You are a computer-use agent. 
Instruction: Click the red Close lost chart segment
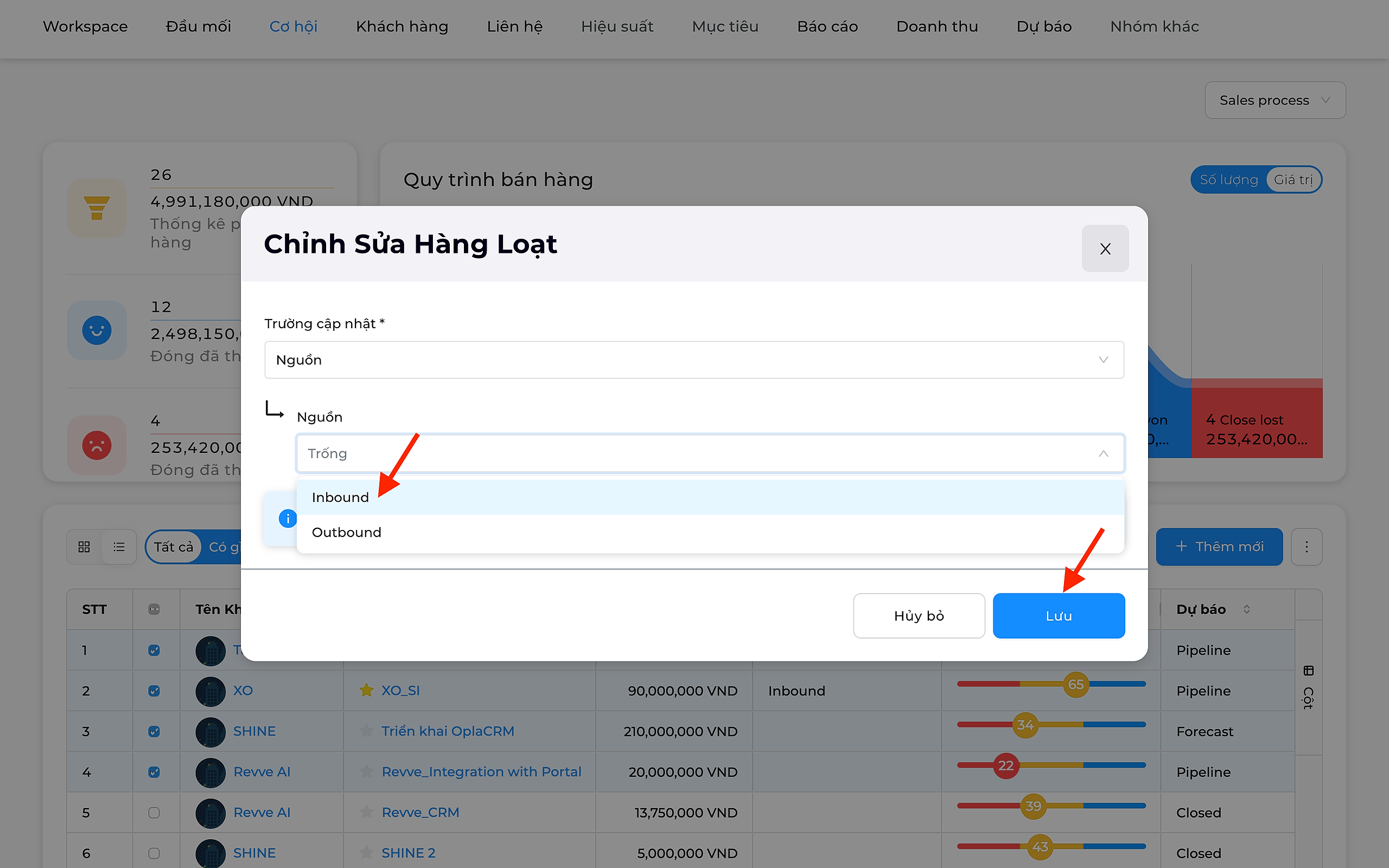[x=1257, y=418]
